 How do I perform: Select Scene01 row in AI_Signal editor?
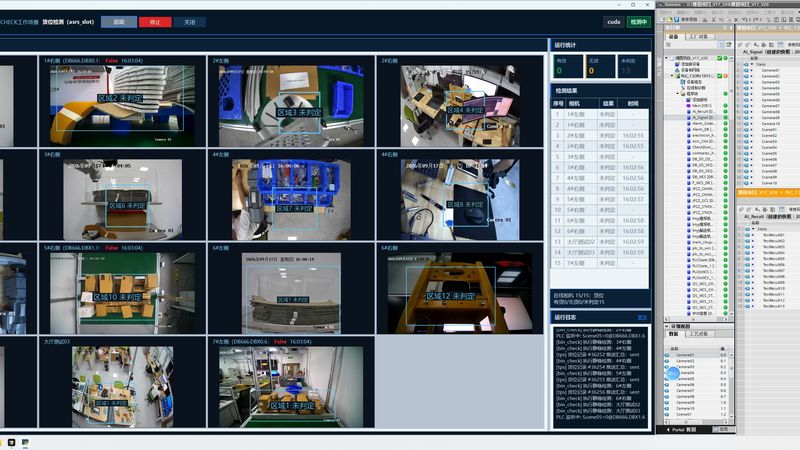(x=768, y=130)
